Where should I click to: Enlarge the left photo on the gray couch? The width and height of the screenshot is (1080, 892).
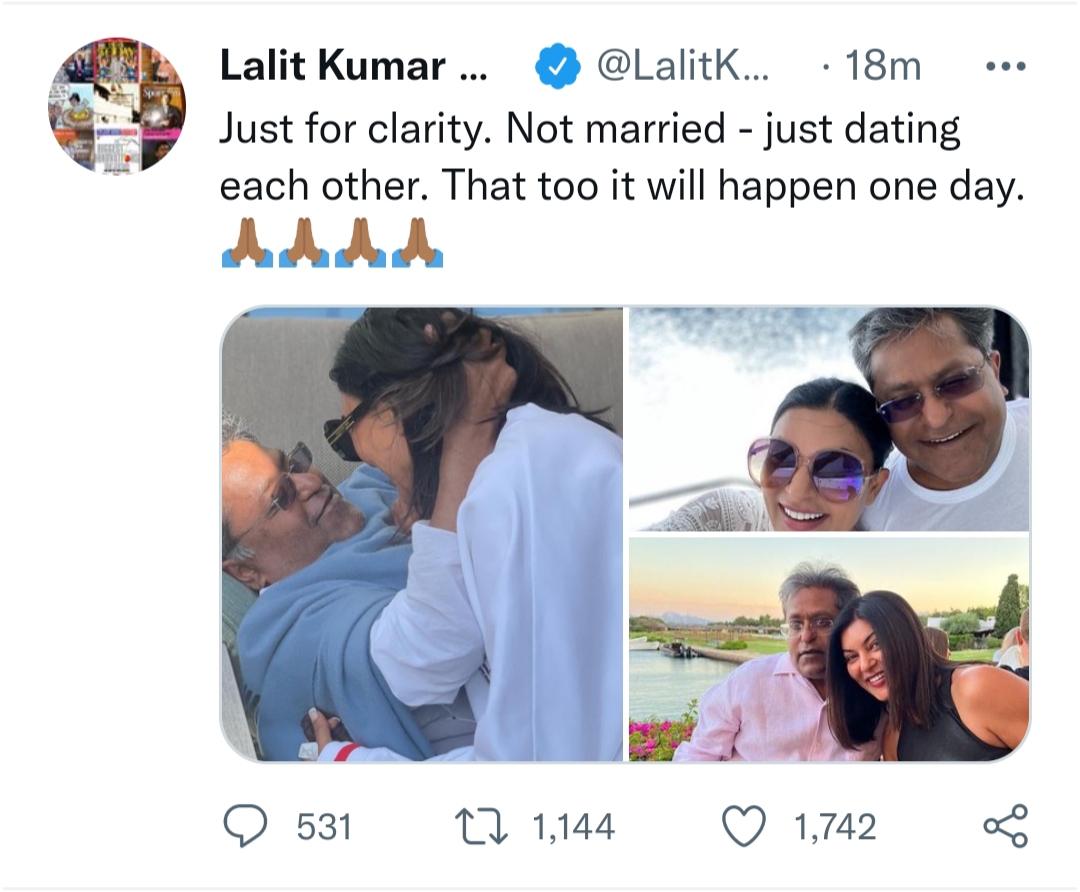[x=422, y=534]
